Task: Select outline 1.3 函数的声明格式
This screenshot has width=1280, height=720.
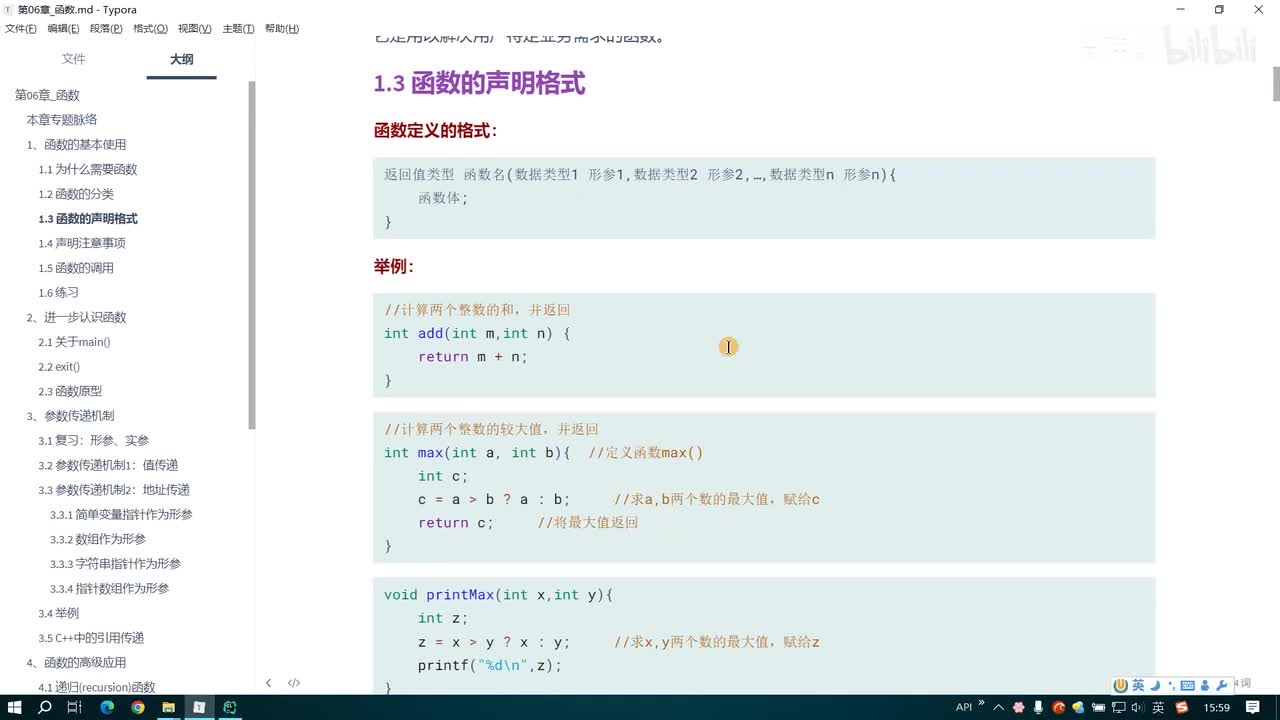Action: 88,219
